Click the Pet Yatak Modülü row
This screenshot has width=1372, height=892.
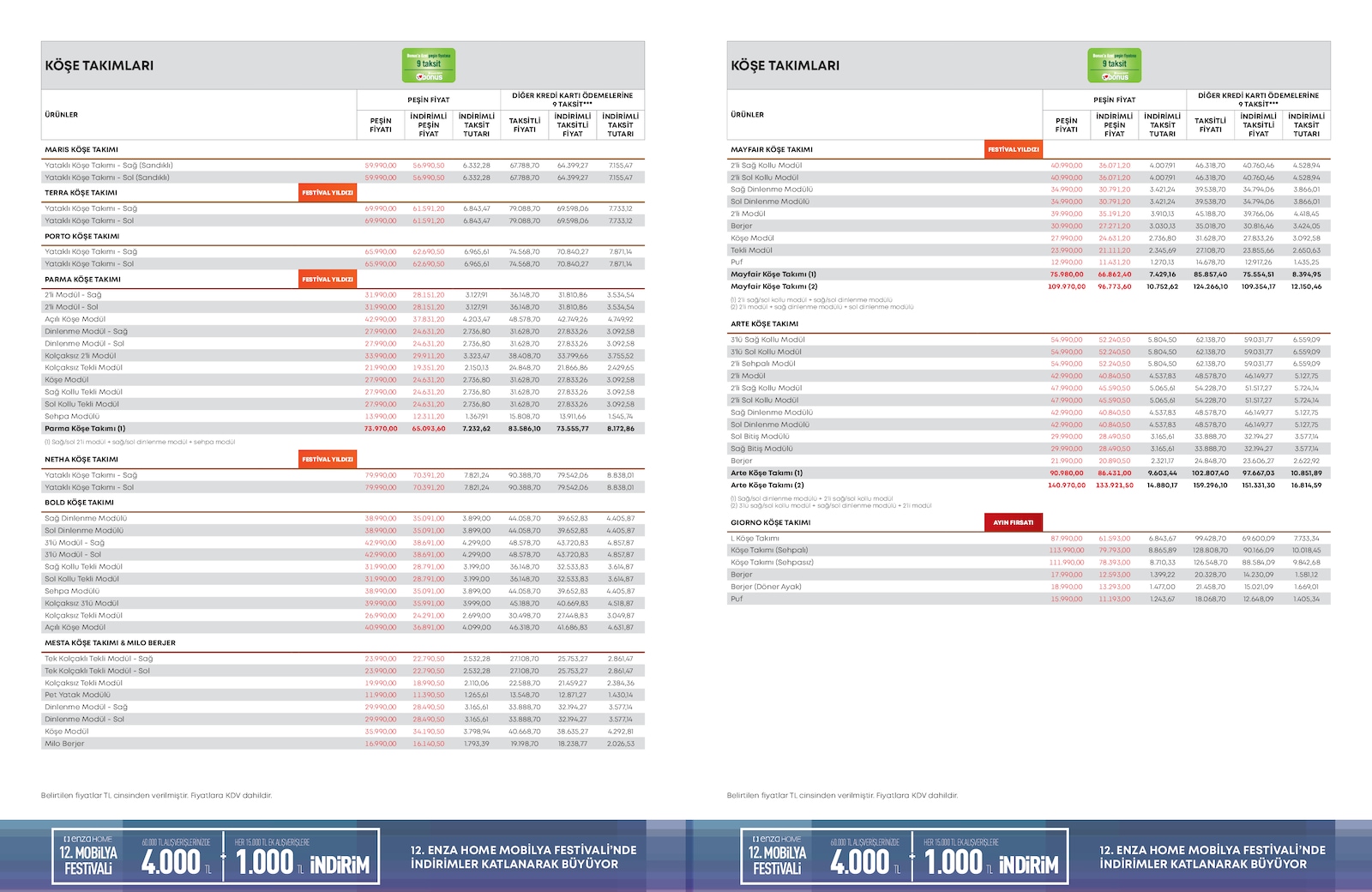click(343, 695)
